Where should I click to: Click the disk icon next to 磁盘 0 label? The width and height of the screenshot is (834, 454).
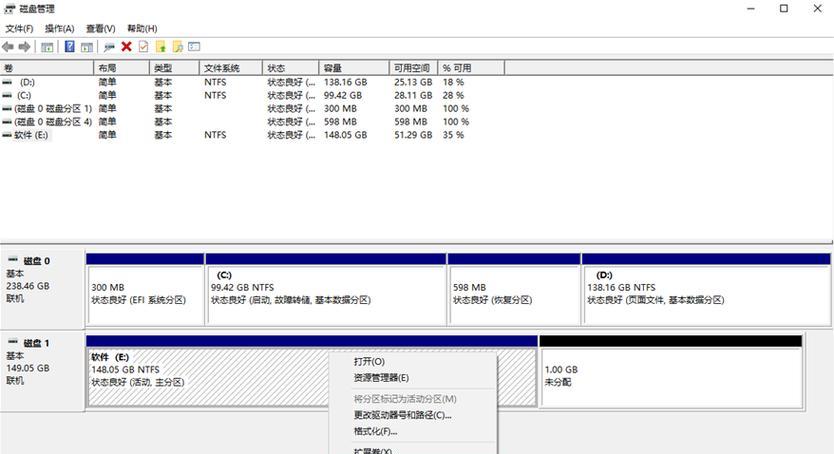(13, 260)
